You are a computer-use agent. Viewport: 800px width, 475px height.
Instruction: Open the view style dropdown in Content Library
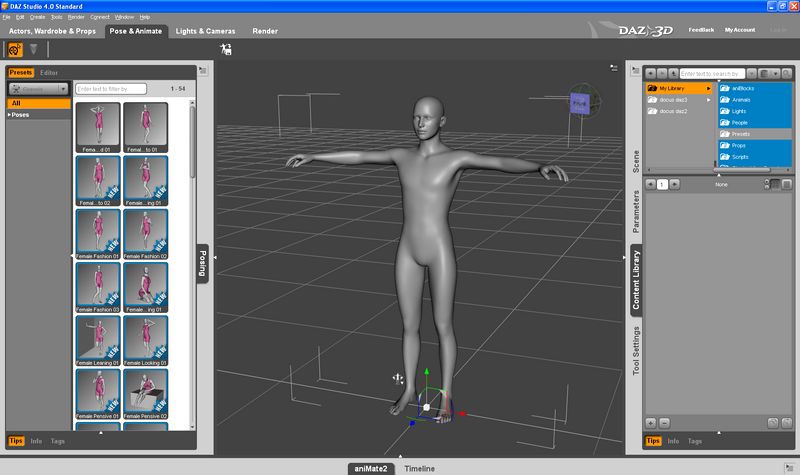coord(769,73)
